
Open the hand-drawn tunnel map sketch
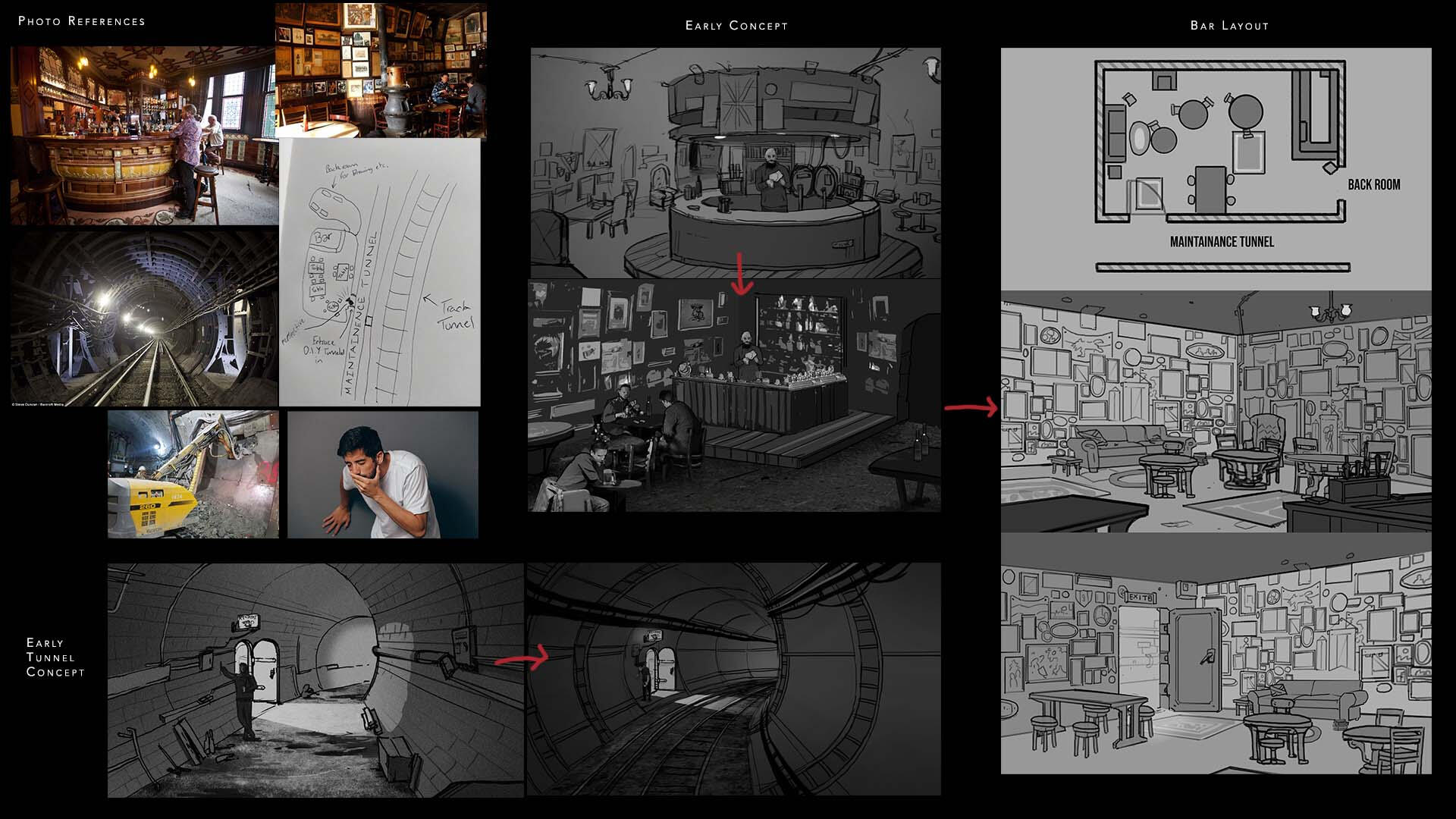point(379,273)
